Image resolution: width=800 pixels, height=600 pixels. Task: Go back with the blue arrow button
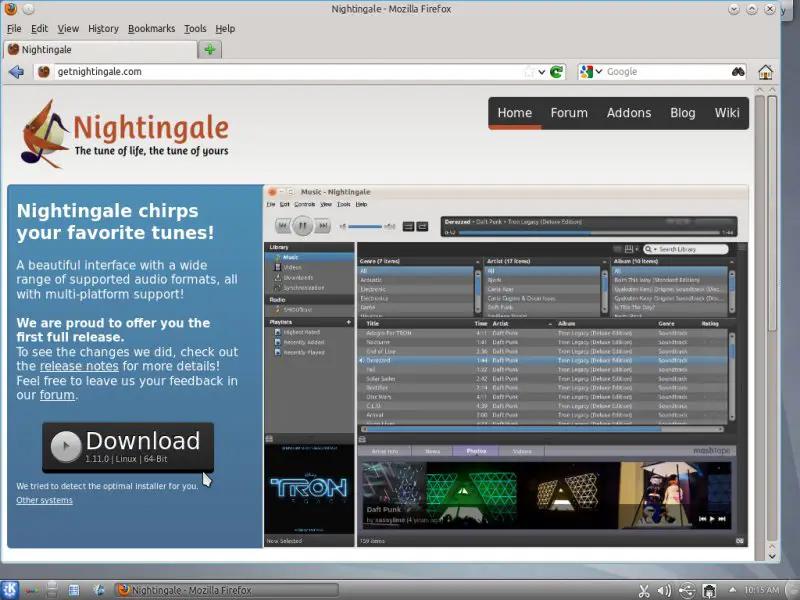16,72
